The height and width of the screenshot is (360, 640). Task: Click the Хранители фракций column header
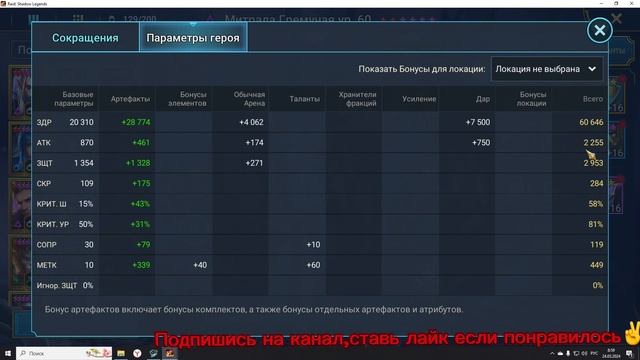click(x=357, y=99)
